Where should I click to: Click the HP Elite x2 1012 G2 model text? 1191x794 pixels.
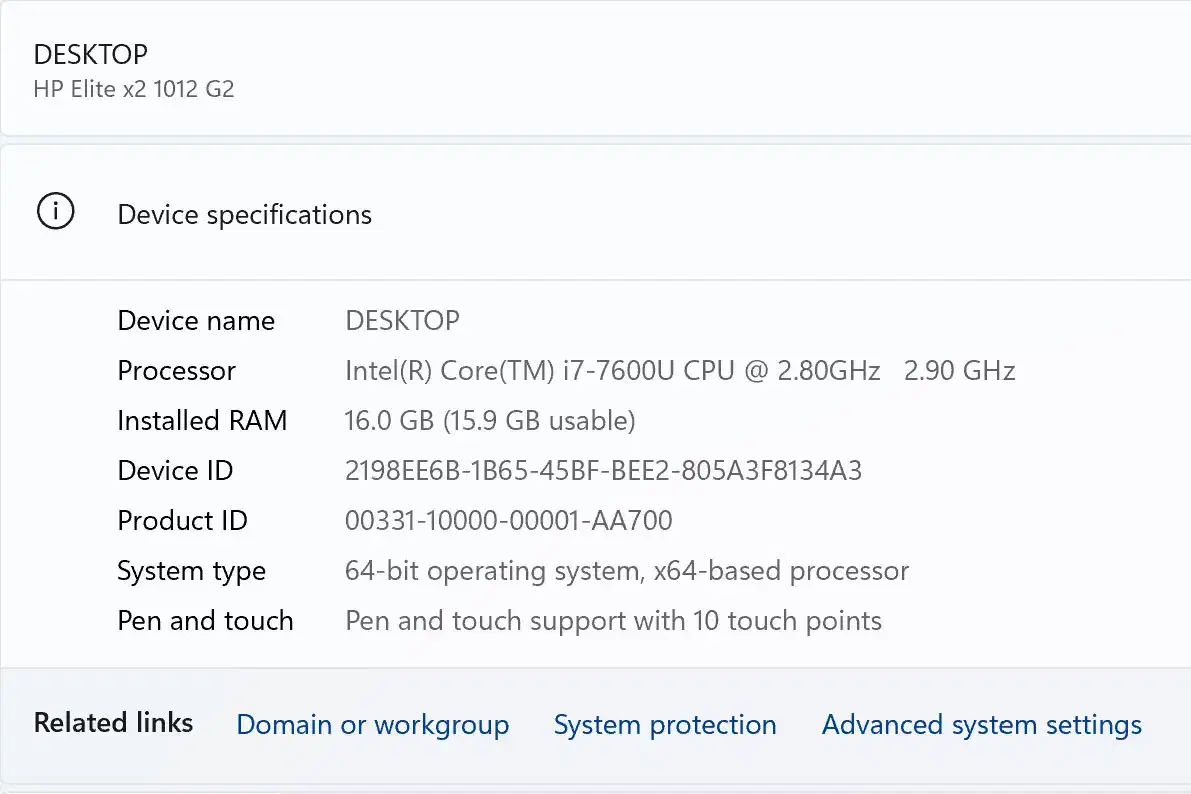pyautogui.click(x=134, y=89)
